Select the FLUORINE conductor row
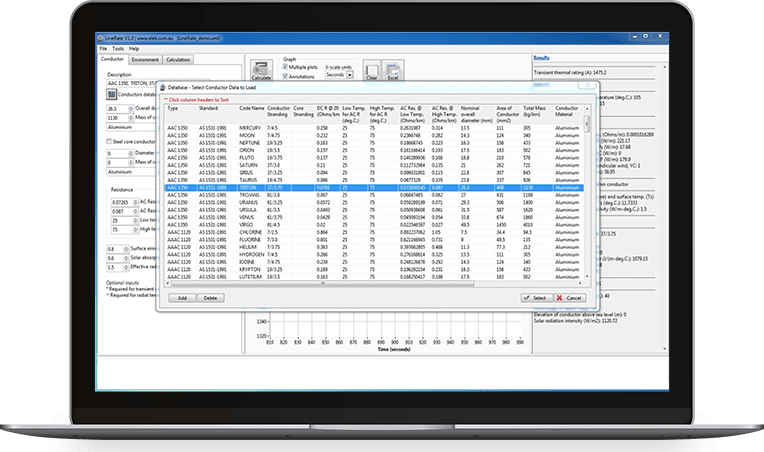Image resolution: width=764 pixels, height=452 pixels. [x=374, y=240]
